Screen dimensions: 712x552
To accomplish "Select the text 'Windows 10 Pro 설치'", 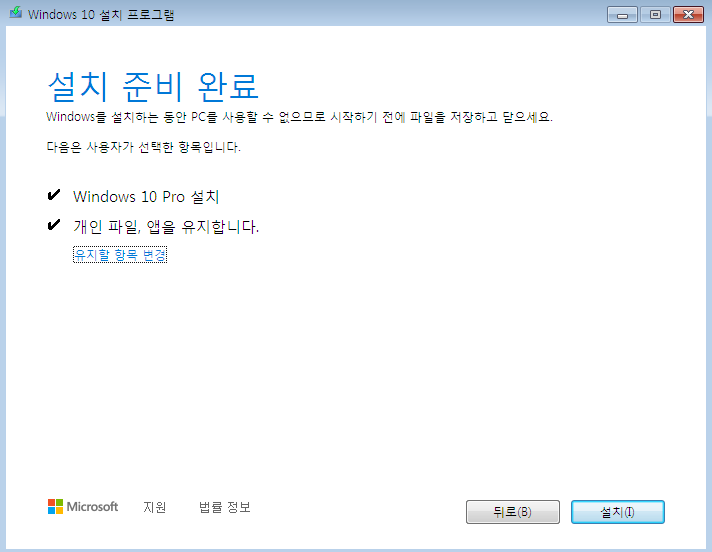I will [x=146, y=197].
